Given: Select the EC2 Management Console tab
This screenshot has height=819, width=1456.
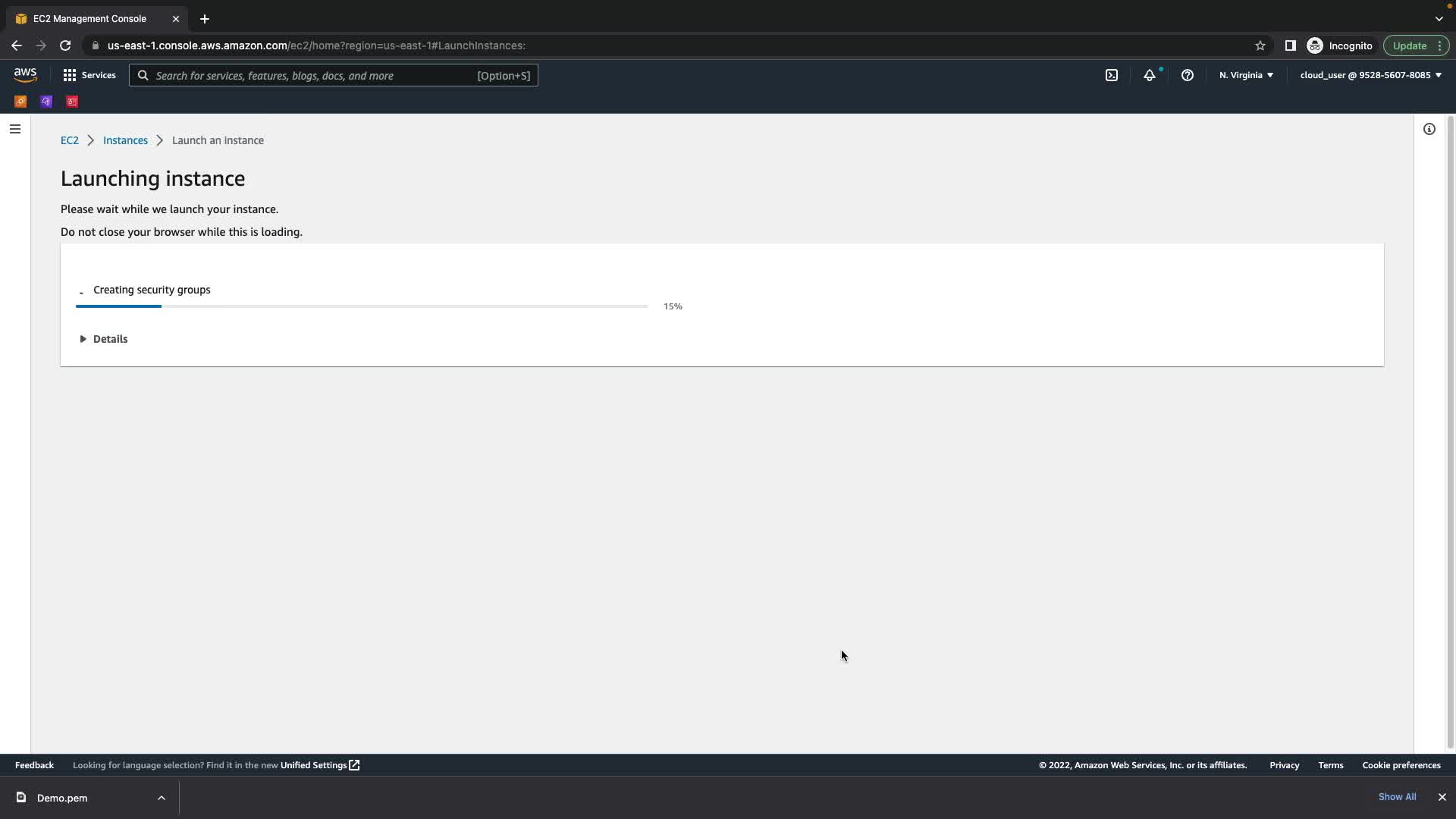Looking at the screenshot, I should 89,18.
